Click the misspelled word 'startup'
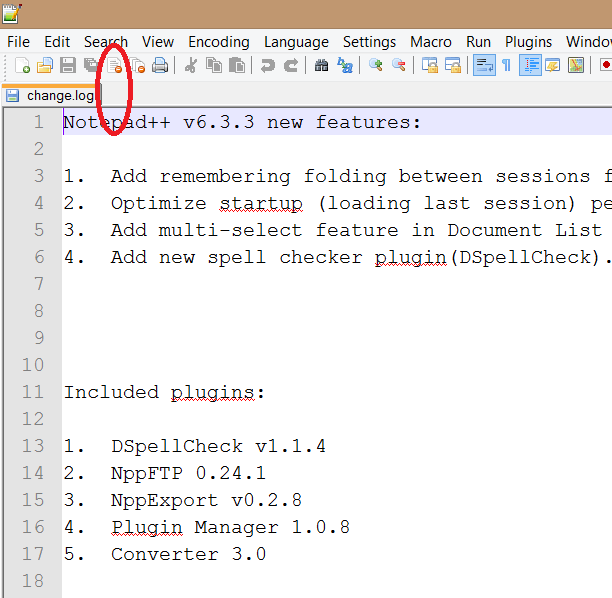The width and height of the screenshot is (612, 598). (x=261, y=203)
